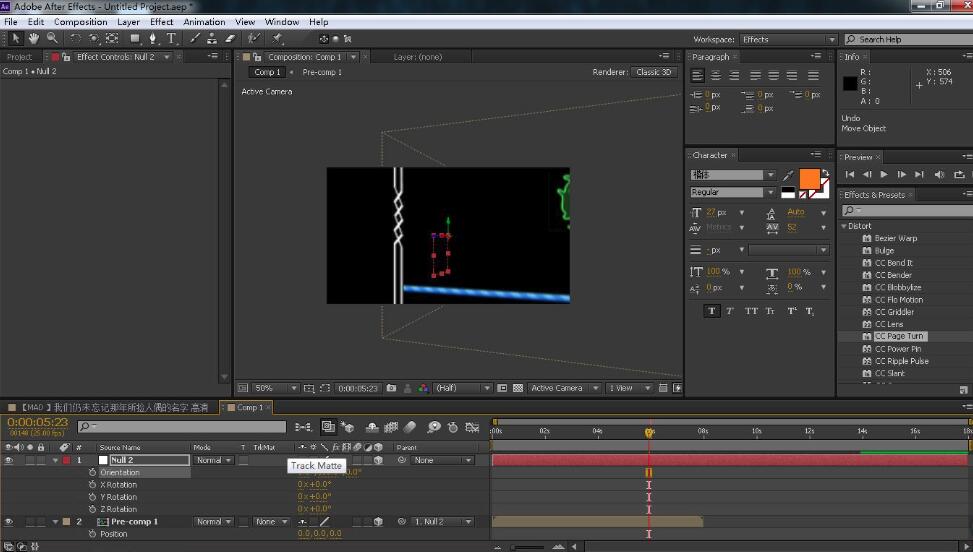Select the Zoom magnifier tool
973x552 pixels.
tap(52, 39)
